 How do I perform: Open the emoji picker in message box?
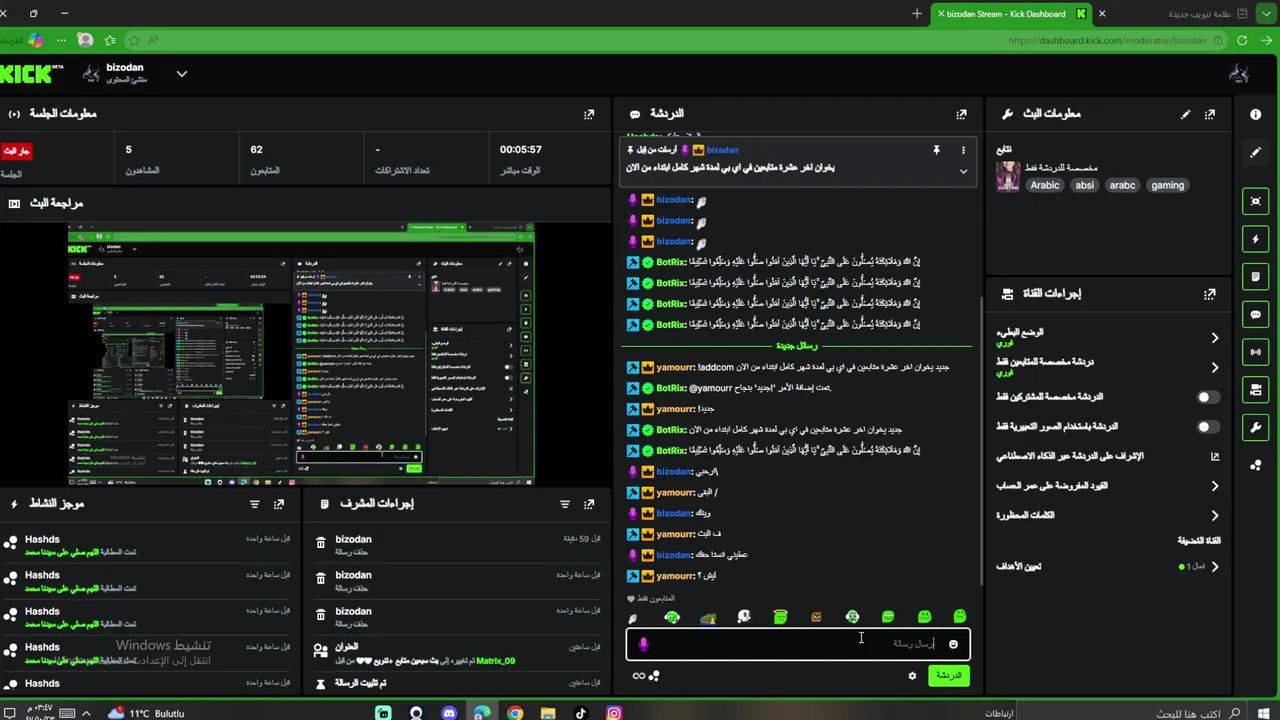coord(953,644)
